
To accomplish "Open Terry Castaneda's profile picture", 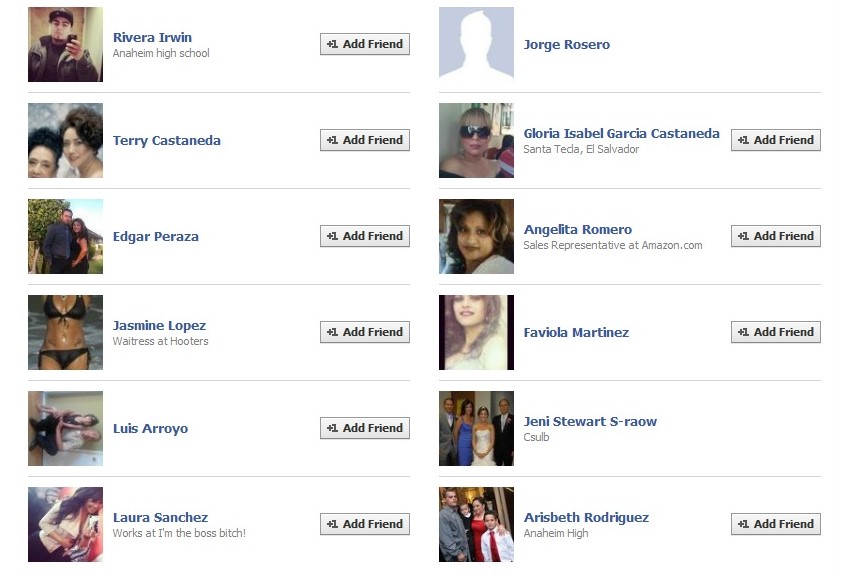I will [x=65, y=140].
